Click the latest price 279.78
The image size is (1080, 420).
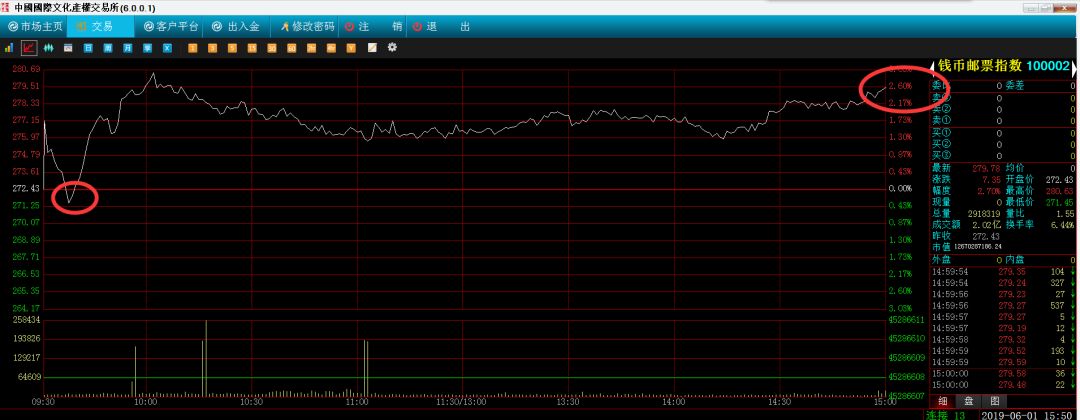[984, 167]
